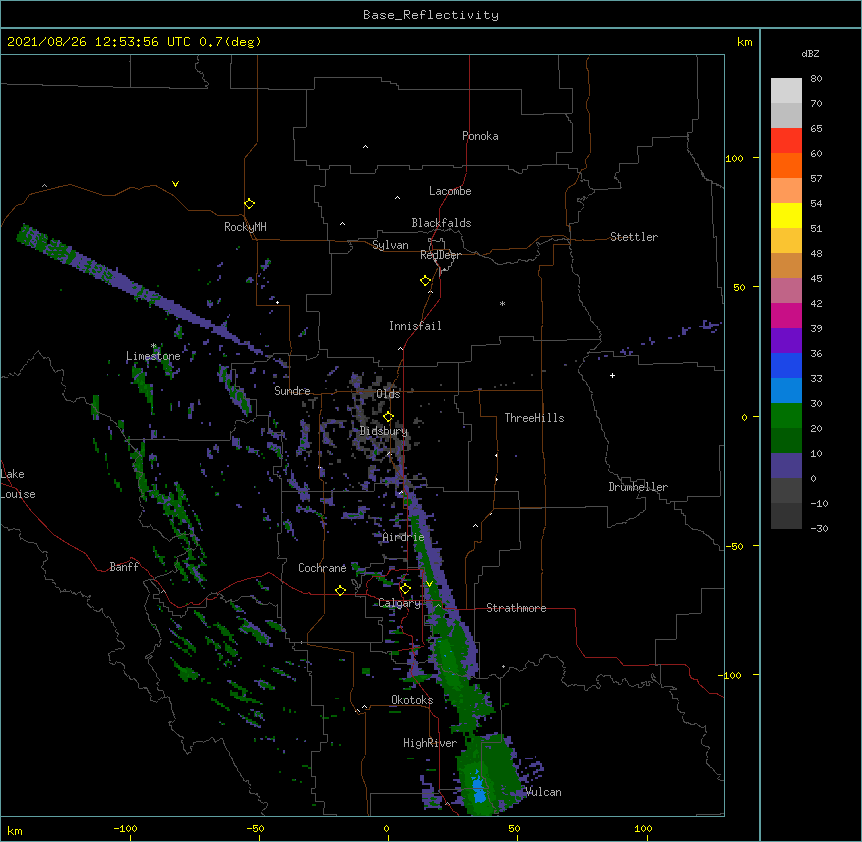Click the Ponoka city label

480,136
